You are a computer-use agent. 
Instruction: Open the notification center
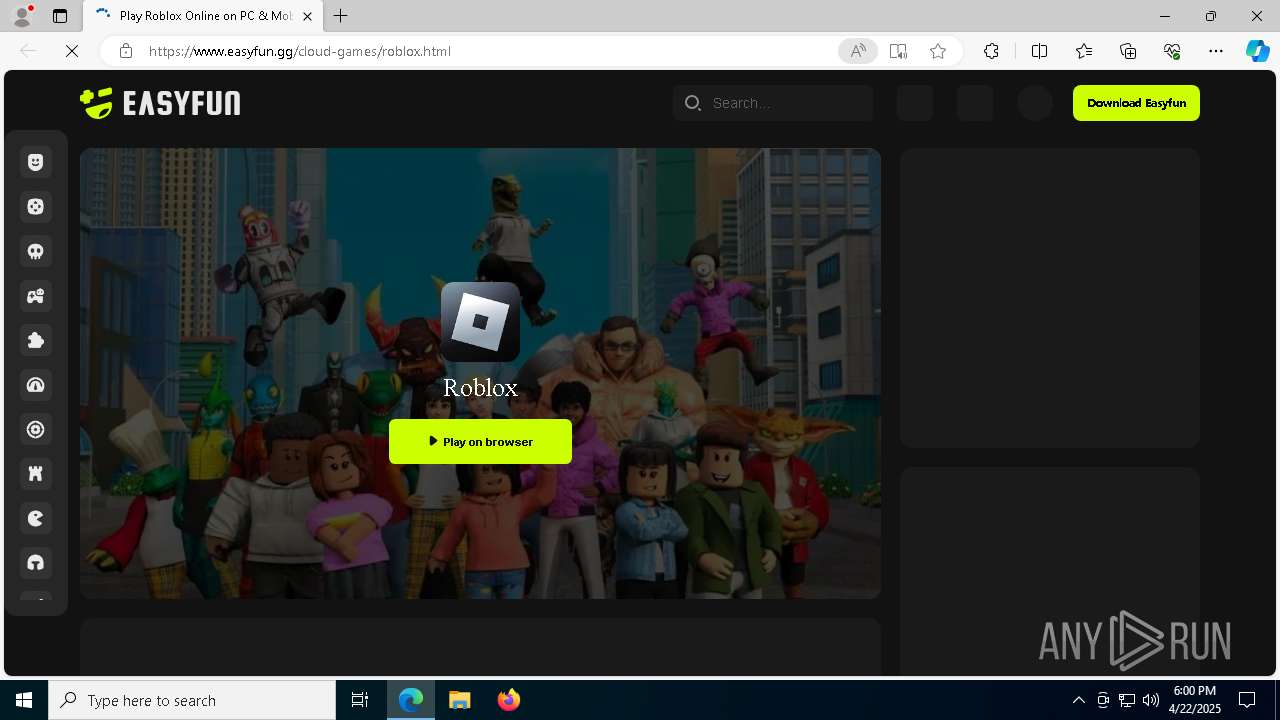pyautogui.click(x=1247, y=700)
